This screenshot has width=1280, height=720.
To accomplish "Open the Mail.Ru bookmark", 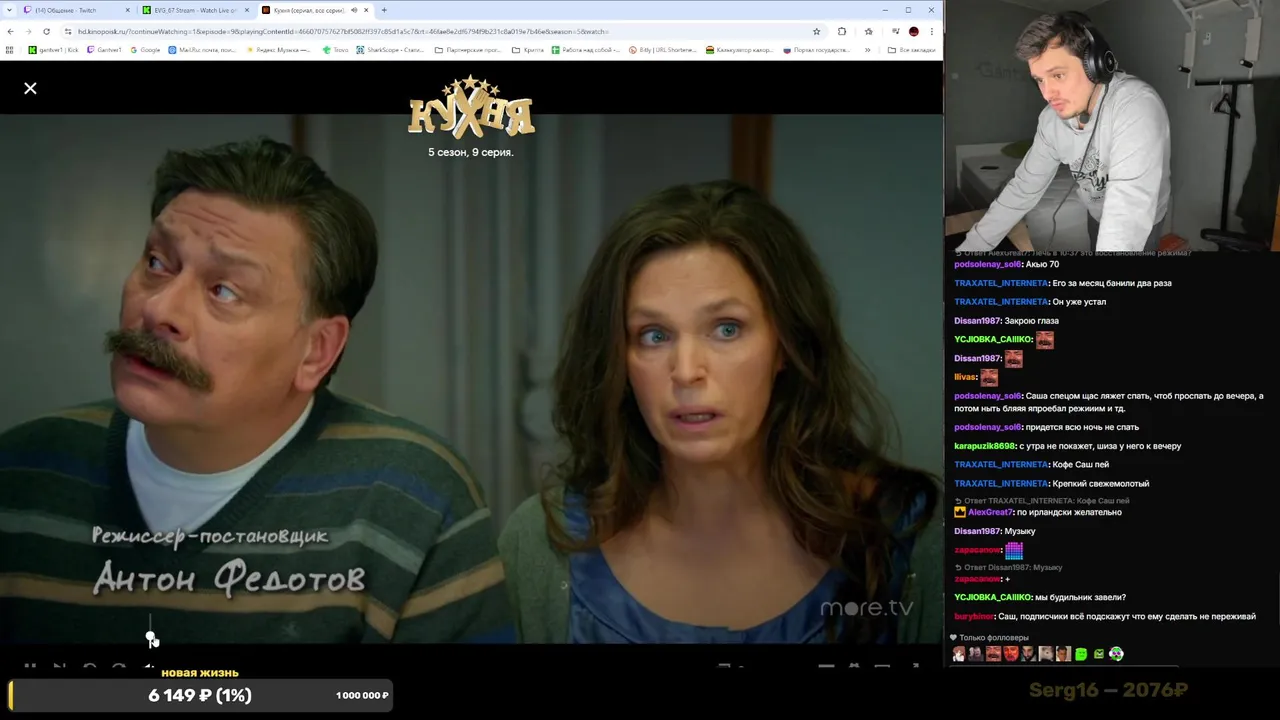I will pos(202,49).
